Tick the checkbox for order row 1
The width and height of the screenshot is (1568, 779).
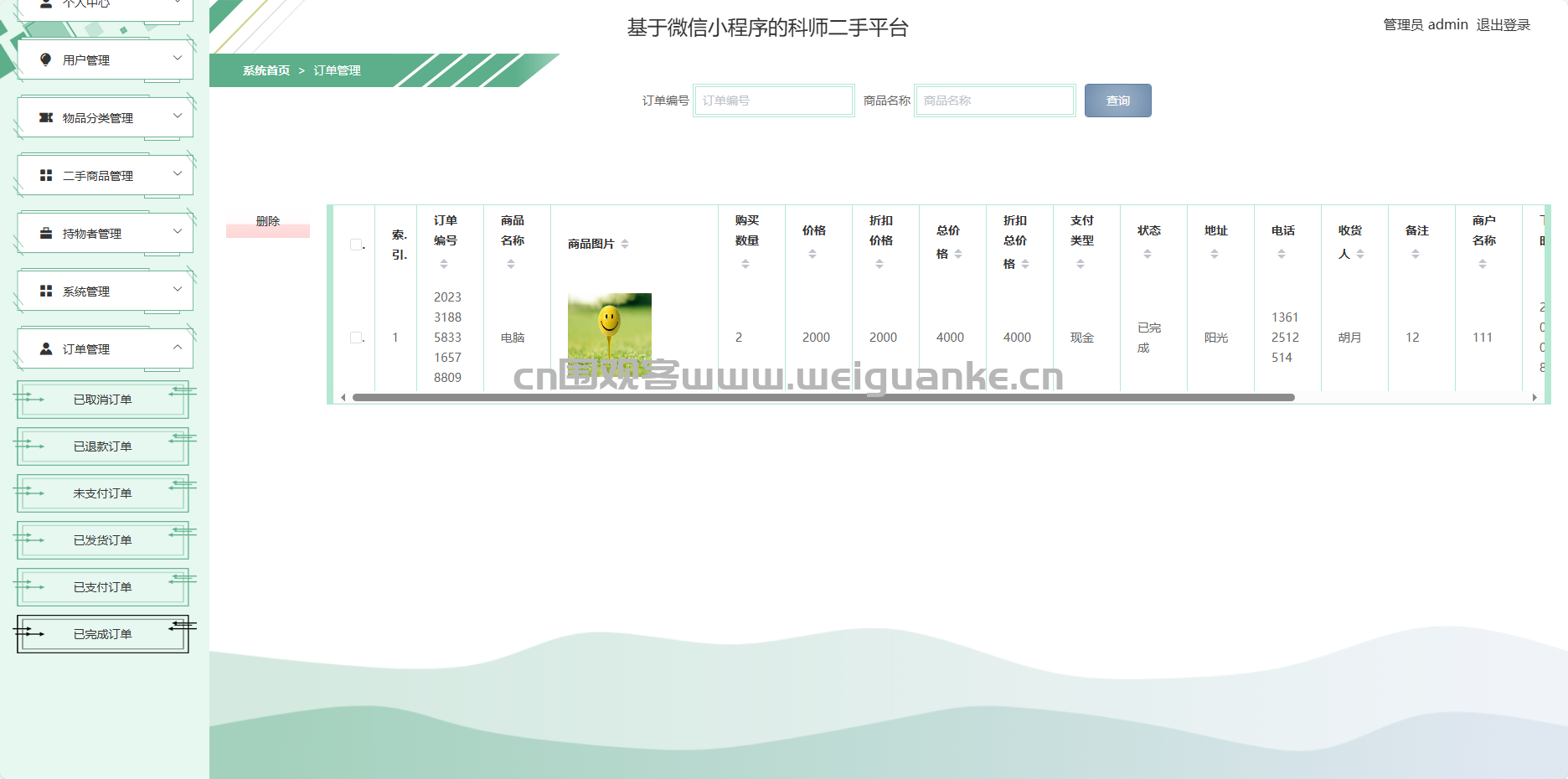tap(356, 338)
